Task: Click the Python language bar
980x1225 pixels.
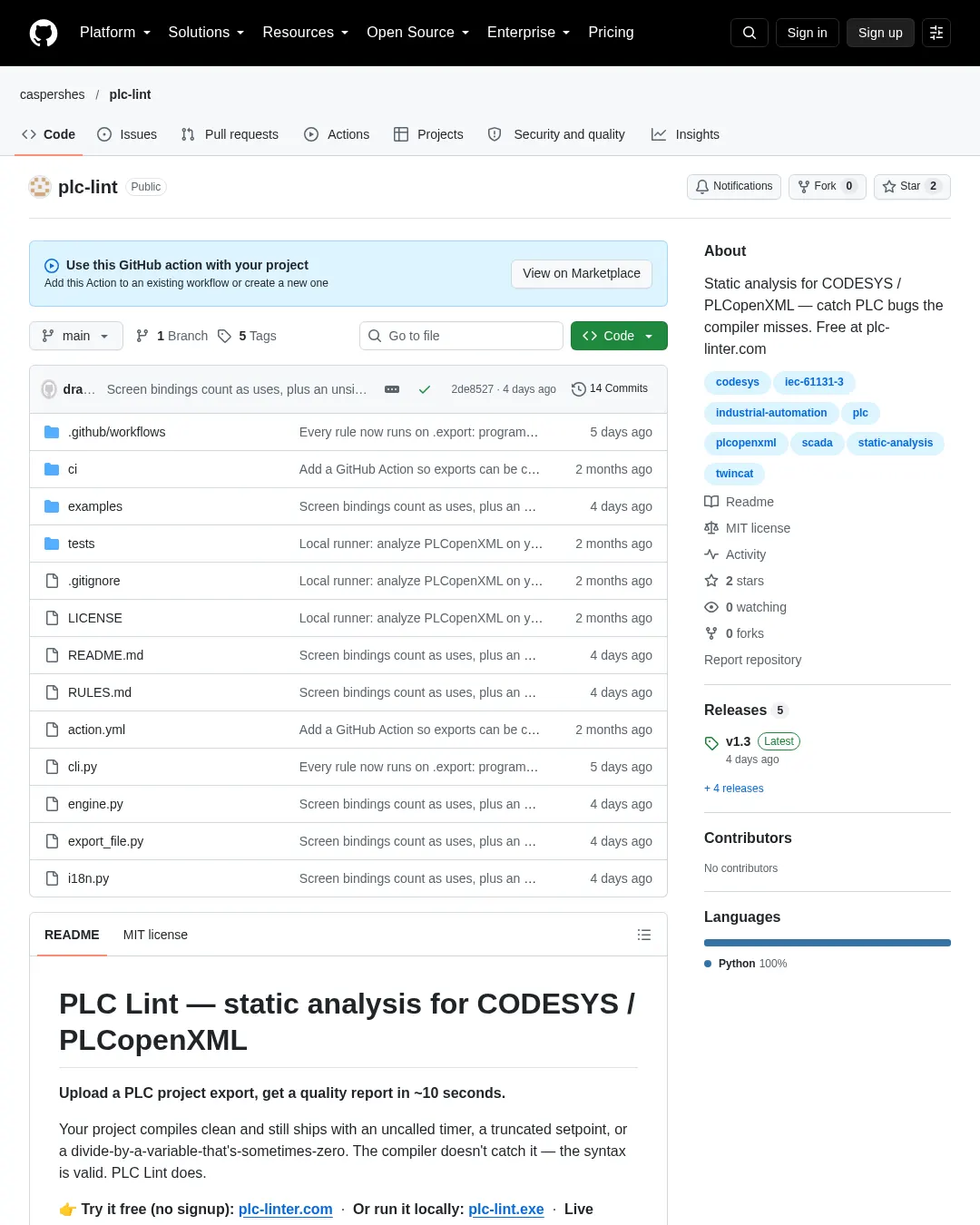Action: (828, 943)
